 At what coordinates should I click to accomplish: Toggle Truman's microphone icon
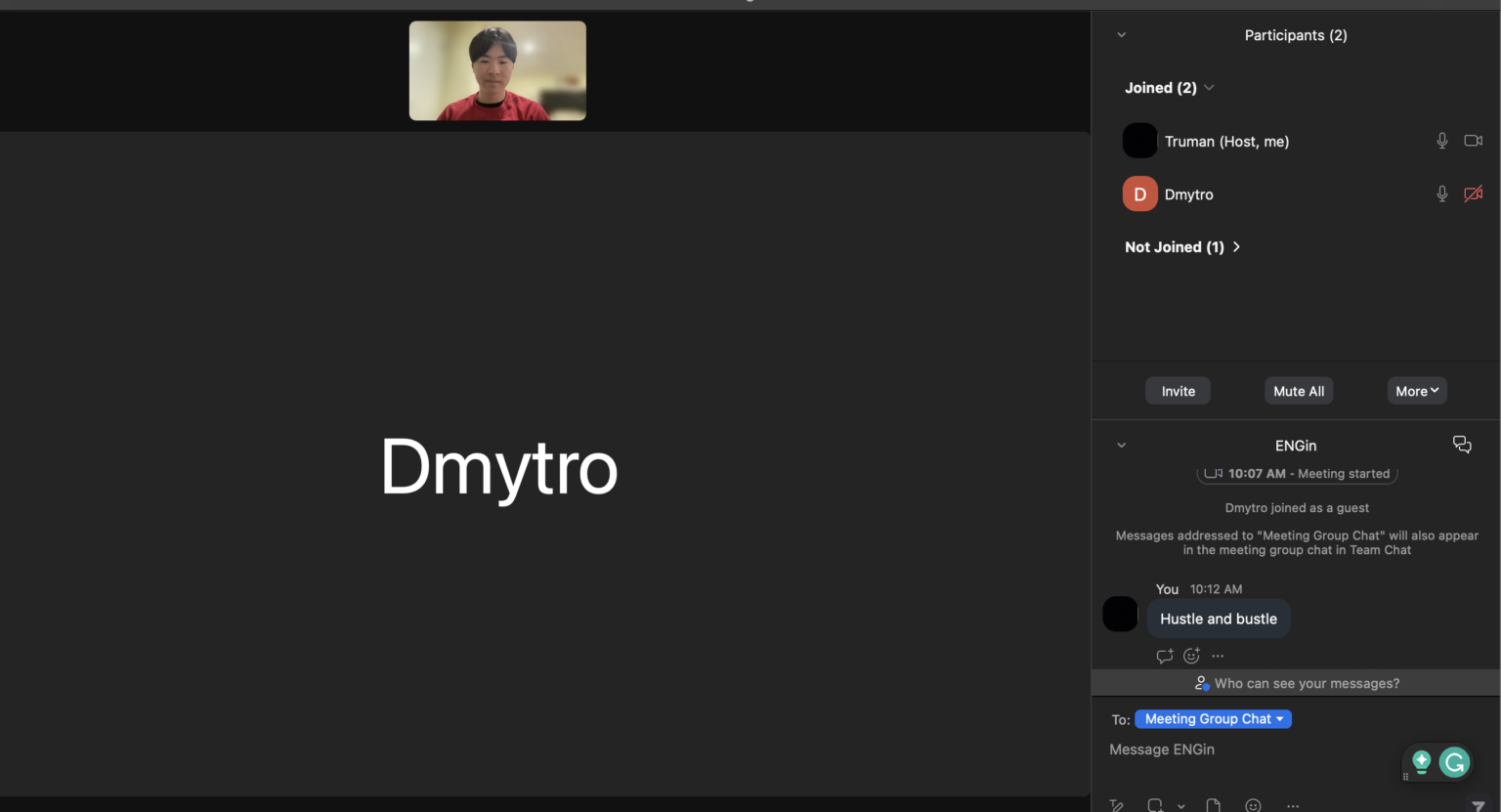[x=1441, y=141]
